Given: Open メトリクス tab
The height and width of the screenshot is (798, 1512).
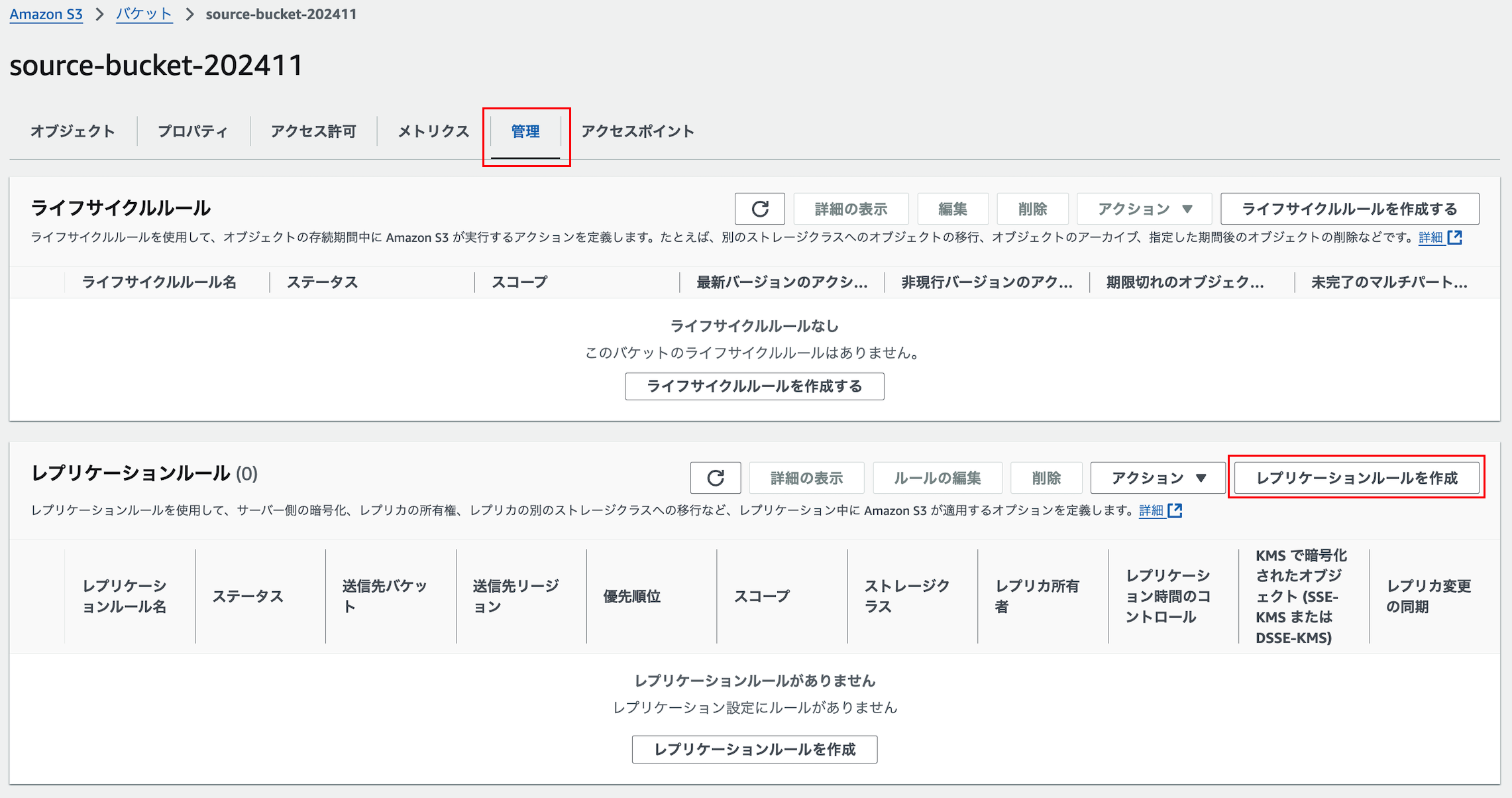Looking at the screenshot, I should [x=433, y=131].
